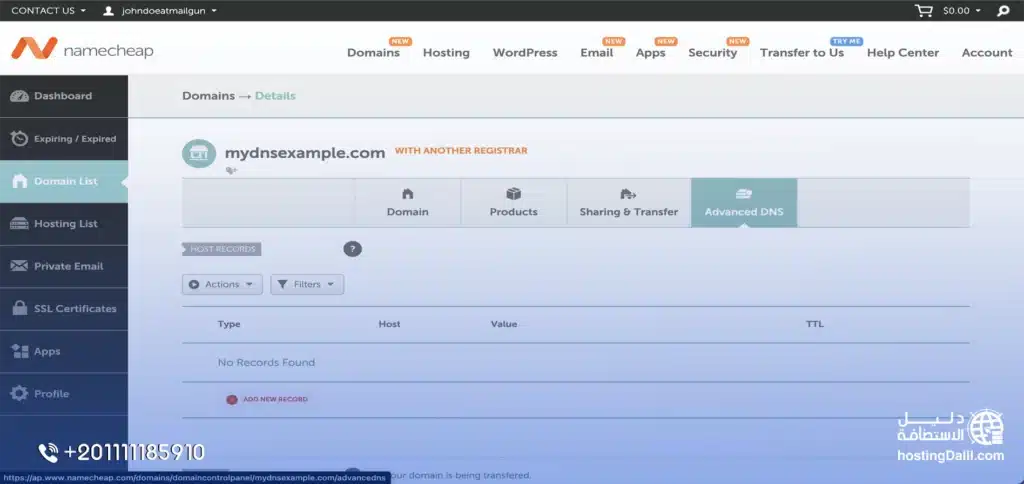Image resolution: width=1024 pixels, height=484 pixels.
Task: Click WITH ANOTHER REGISTRAR label
Action: (461, 151)
